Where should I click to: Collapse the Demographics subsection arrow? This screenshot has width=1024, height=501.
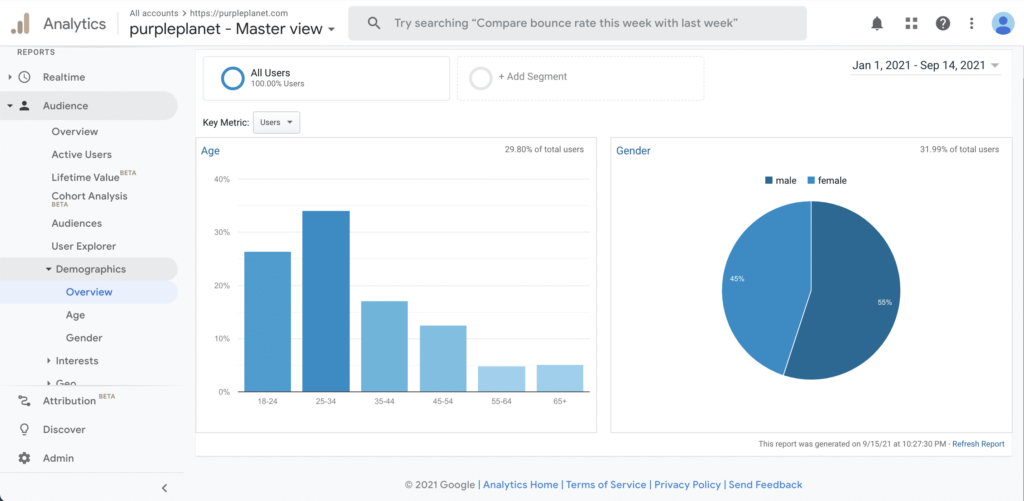coord(49,269)
